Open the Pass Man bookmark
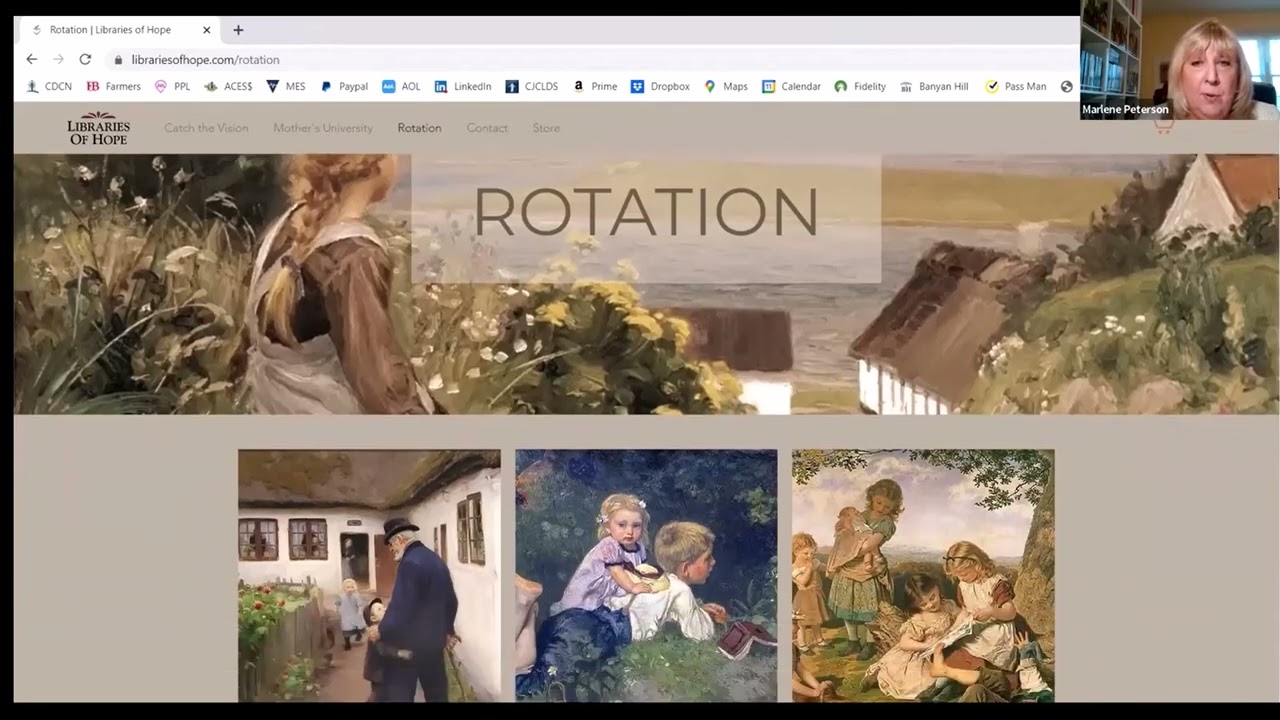 tap(1016, 87)
